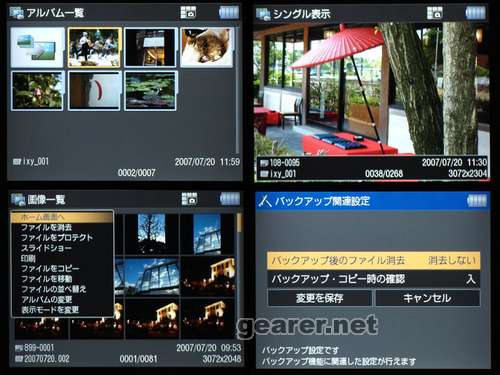This screenshot has width=500, height=375.
Task: Click camera card icon in 画像一覧 header
Action: tap(189, 199)
